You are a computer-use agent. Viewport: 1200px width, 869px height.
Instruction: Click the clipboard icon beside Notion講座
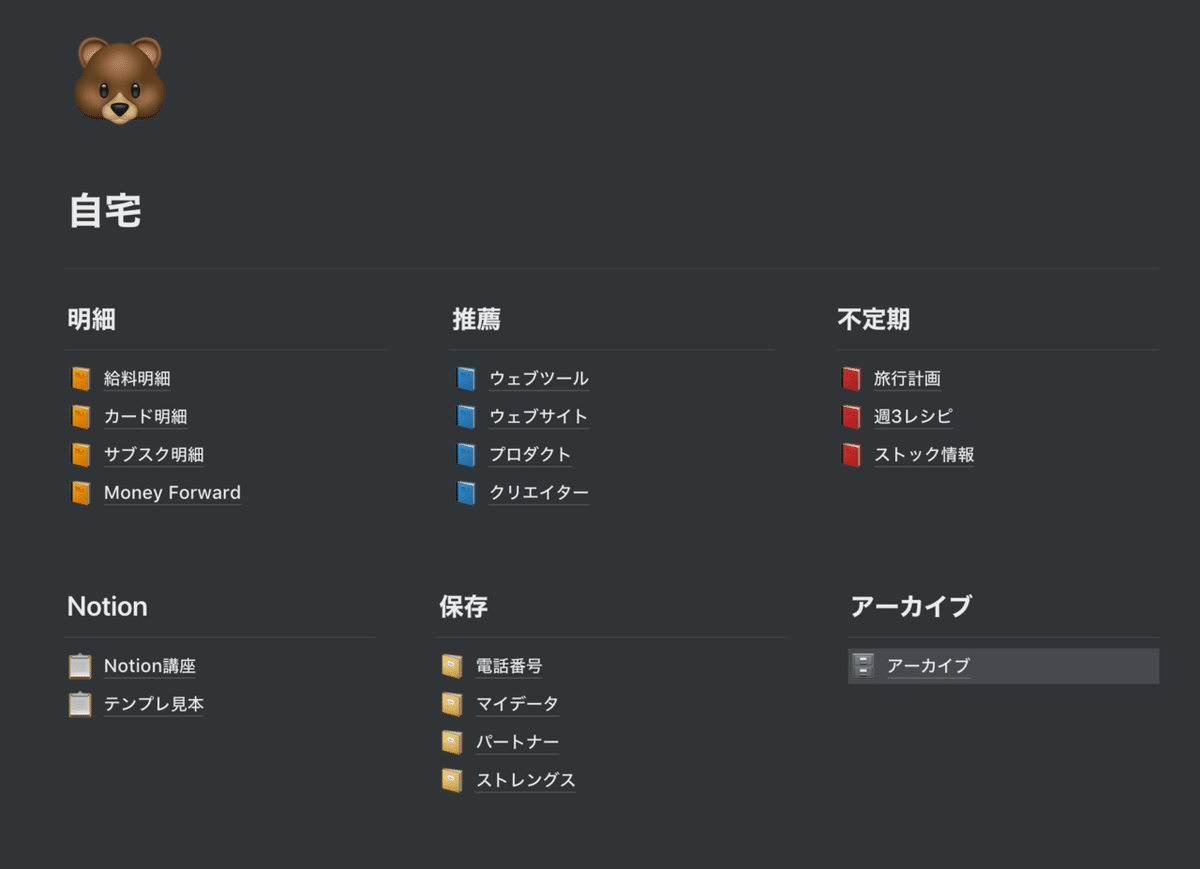tap(80, 666)
